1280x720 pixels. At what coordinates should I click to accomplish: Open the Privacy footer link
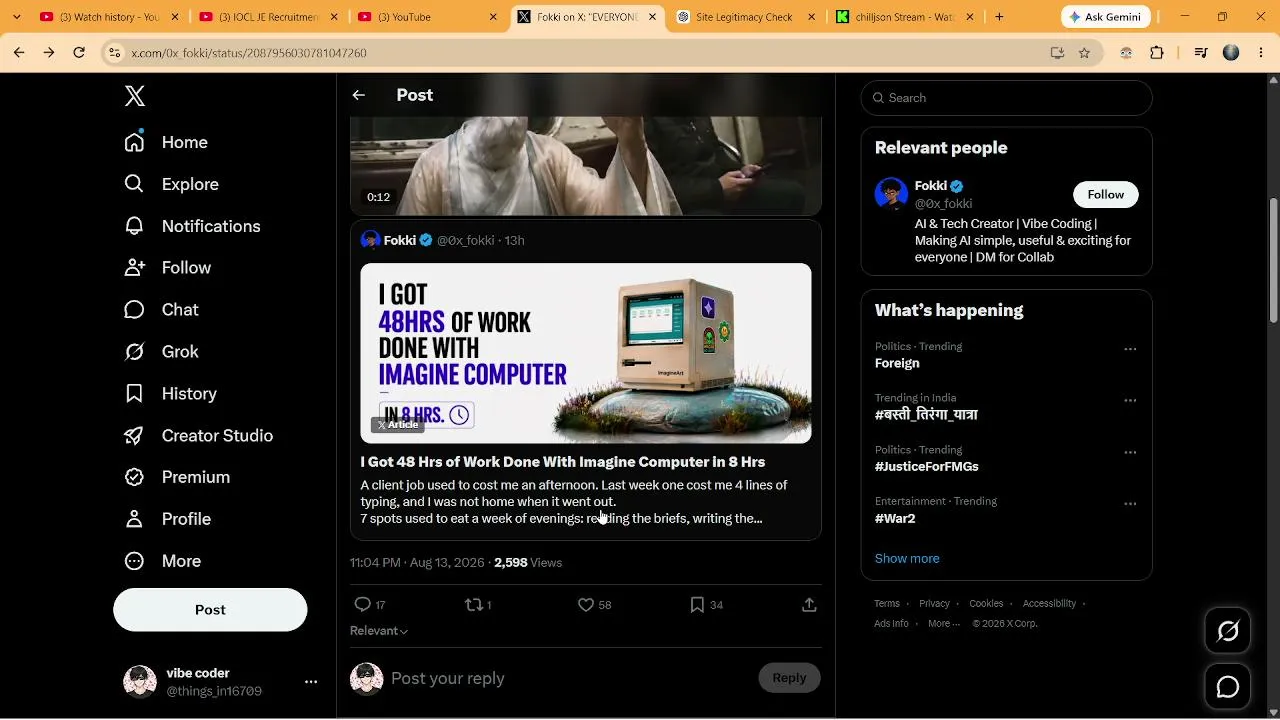tap(934, 604)
